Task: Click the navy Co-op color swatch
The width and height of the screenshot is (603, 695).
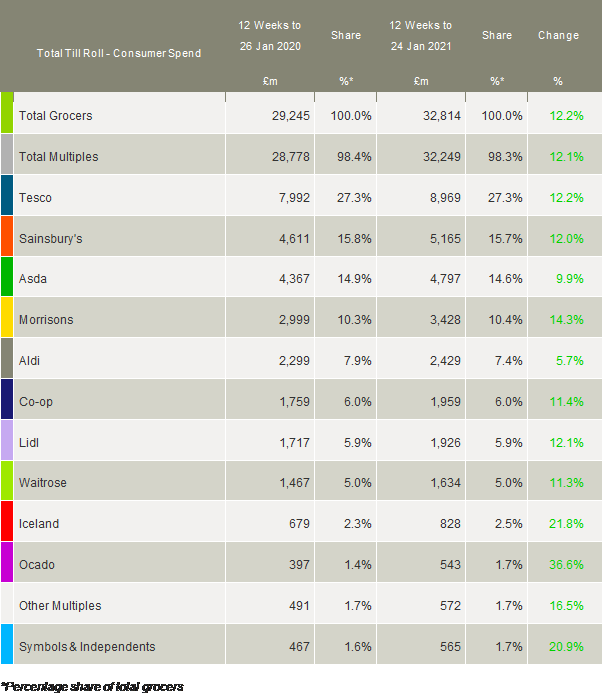Action: (x=6, y=401)
